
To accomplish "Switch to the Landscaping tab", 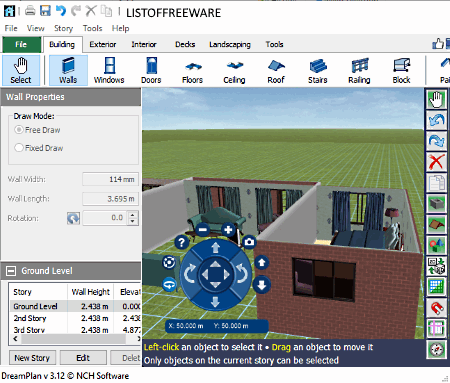I will [x=230, y=44].
